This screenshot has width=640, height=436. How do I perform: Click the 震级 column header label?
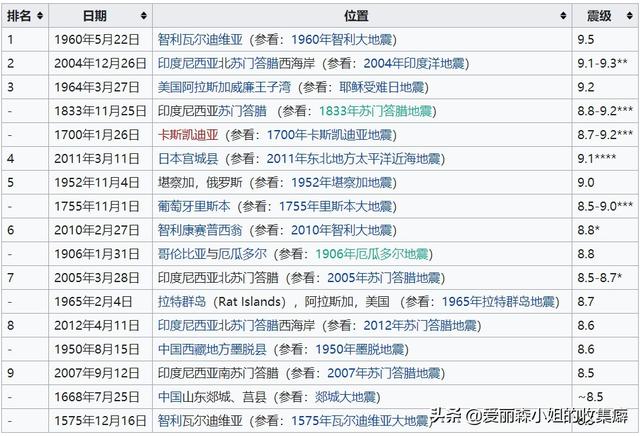point(599,16)
